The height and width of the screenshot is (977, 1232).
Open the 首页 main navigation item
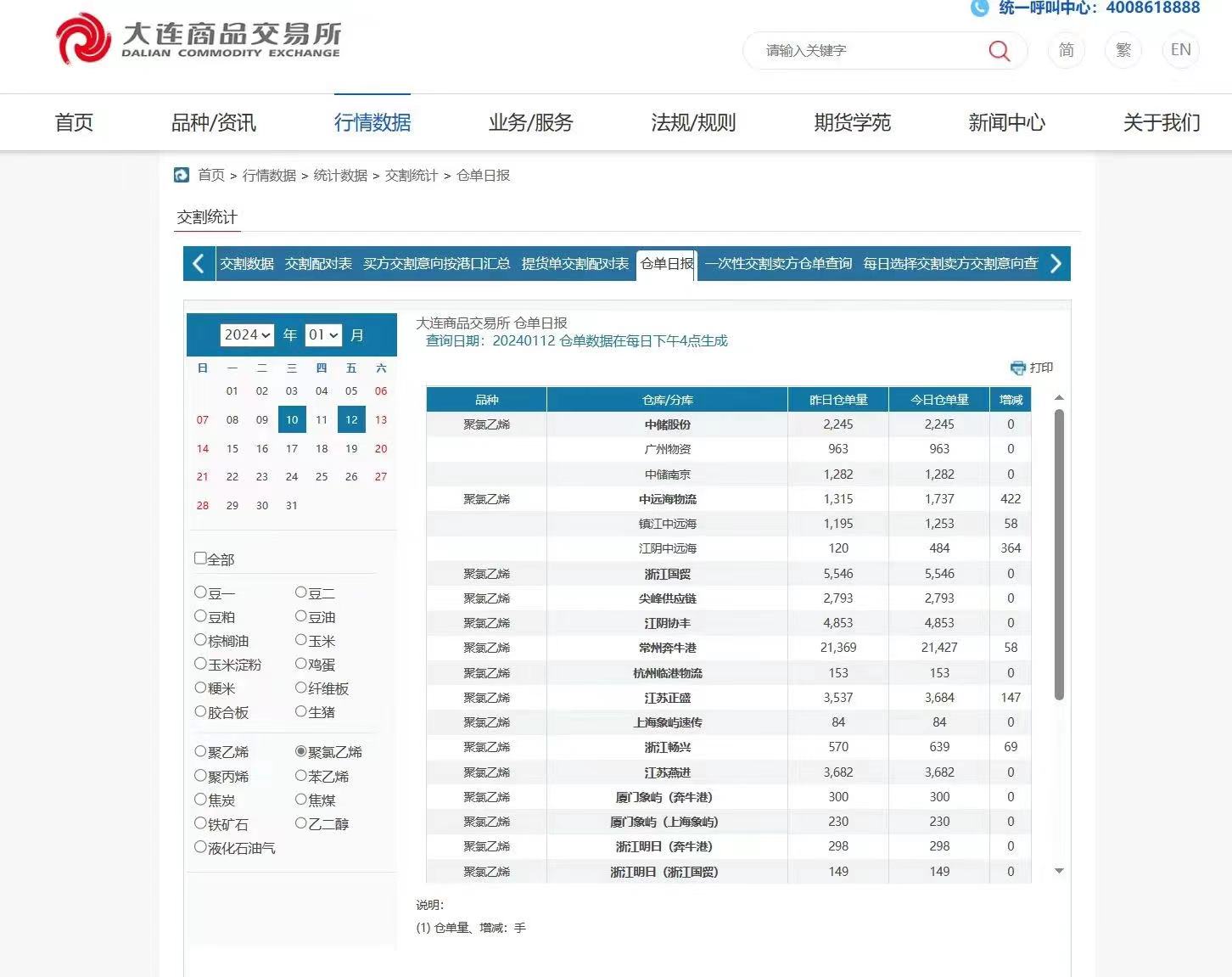click(74, 122)
